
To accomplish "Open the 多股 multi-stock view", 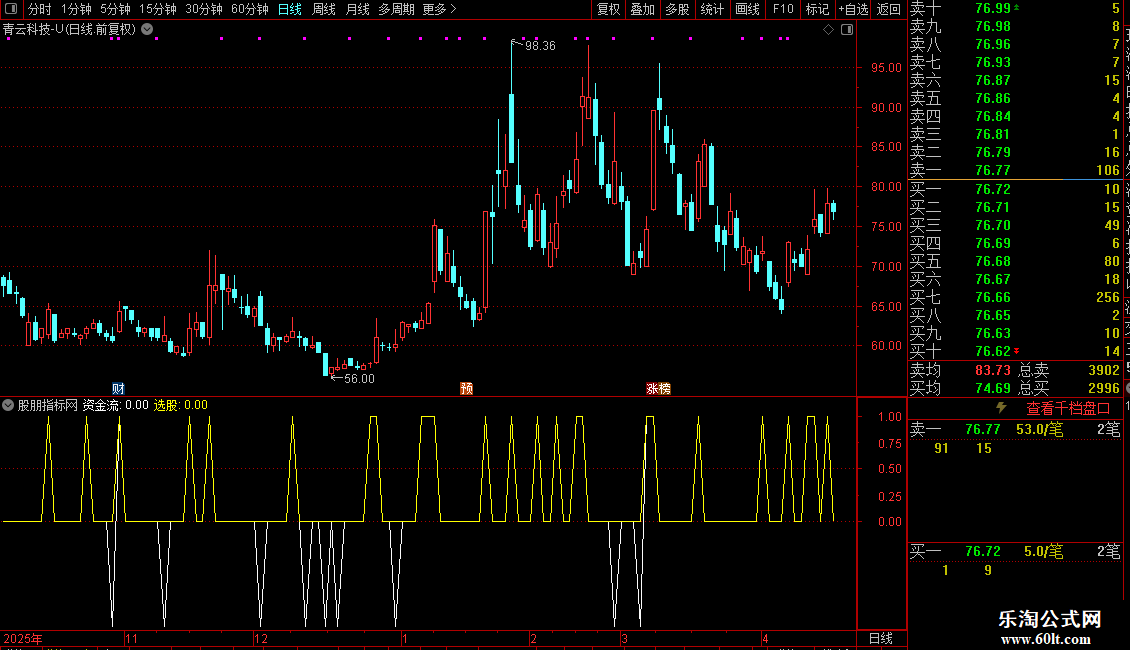I will tap(677, 9).
